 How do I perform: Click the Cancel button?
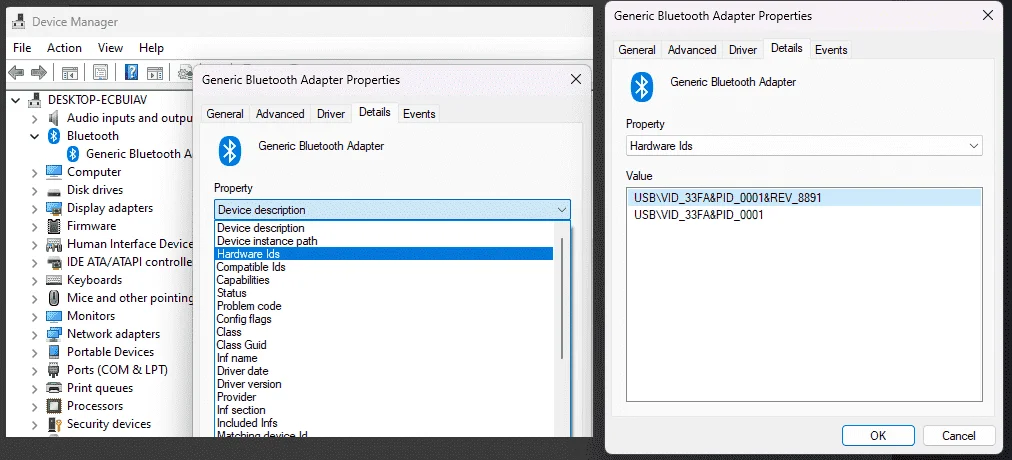point(959,435)
